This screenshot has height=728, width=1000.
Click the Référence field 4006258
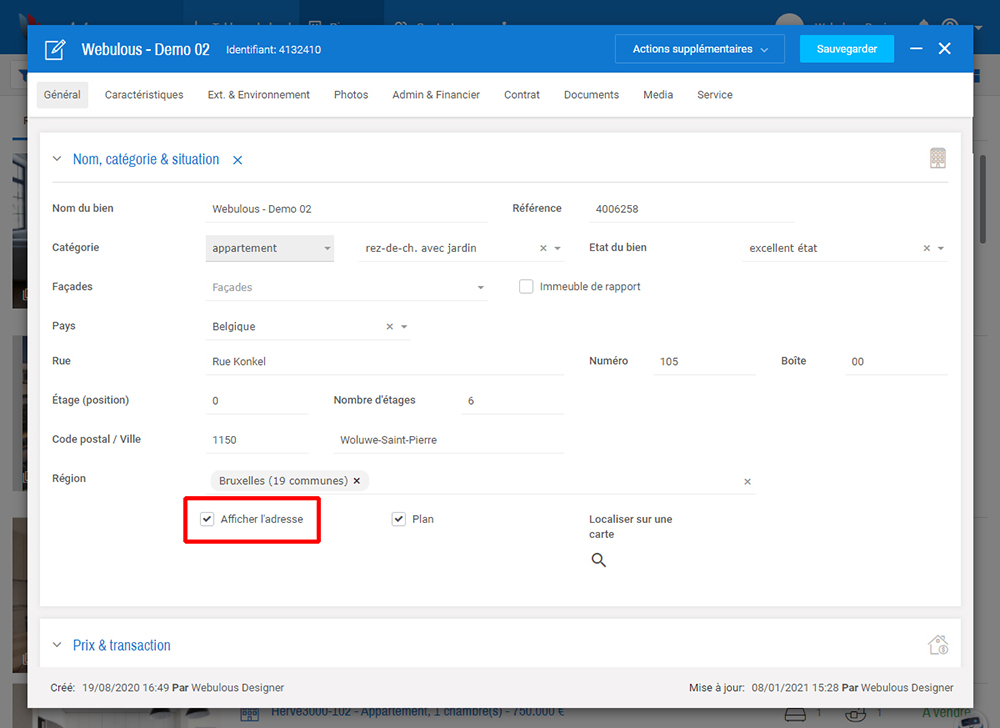tap(691, 209)
